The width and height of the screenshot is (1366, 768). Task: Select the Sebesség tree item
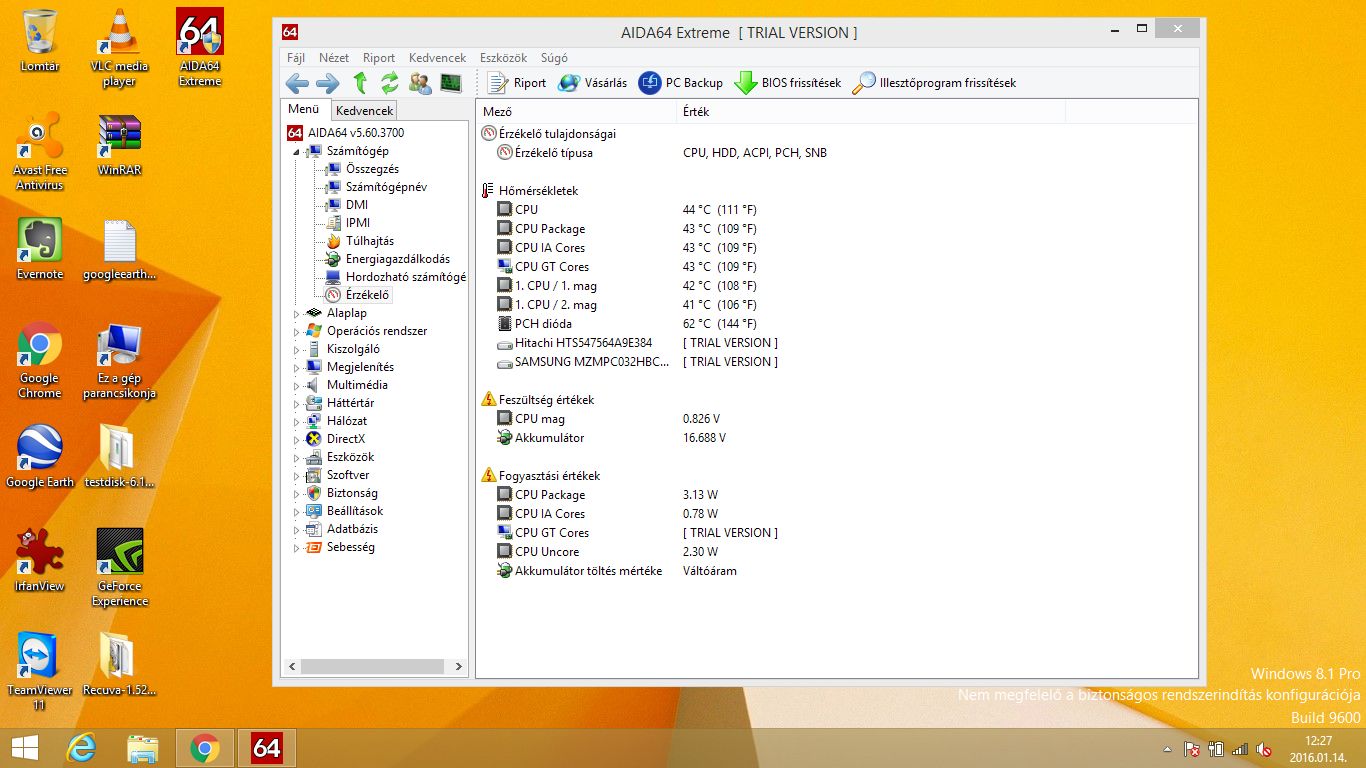351,547
